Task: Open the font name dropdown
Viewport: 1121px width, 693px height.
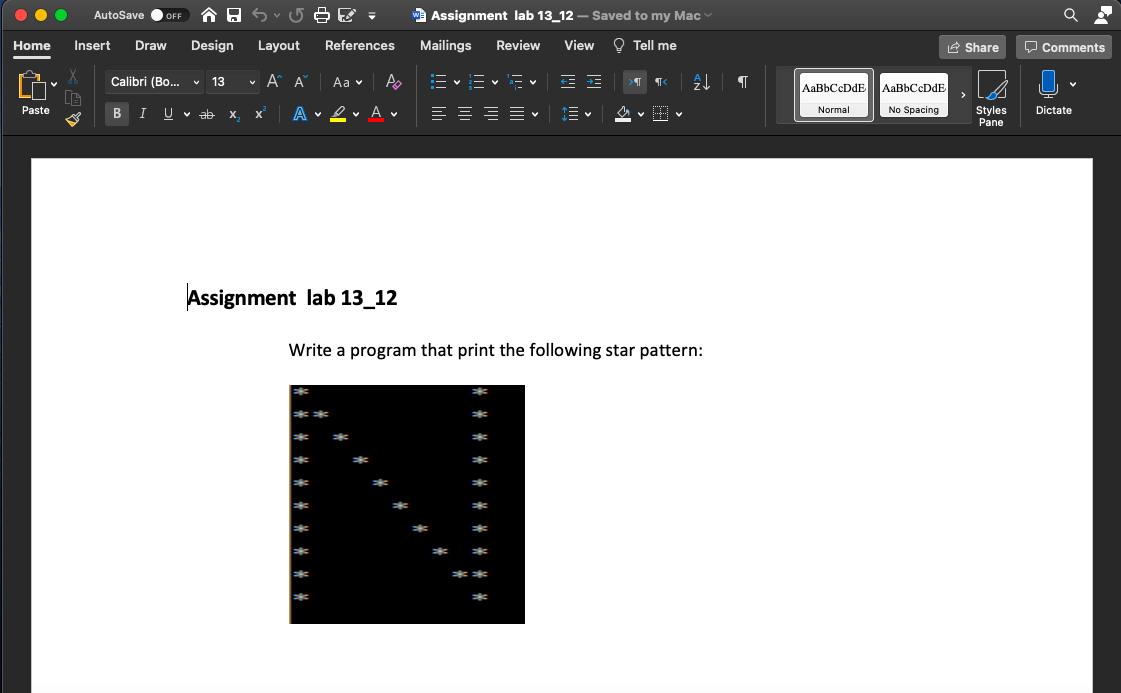Action: point(197,82)
